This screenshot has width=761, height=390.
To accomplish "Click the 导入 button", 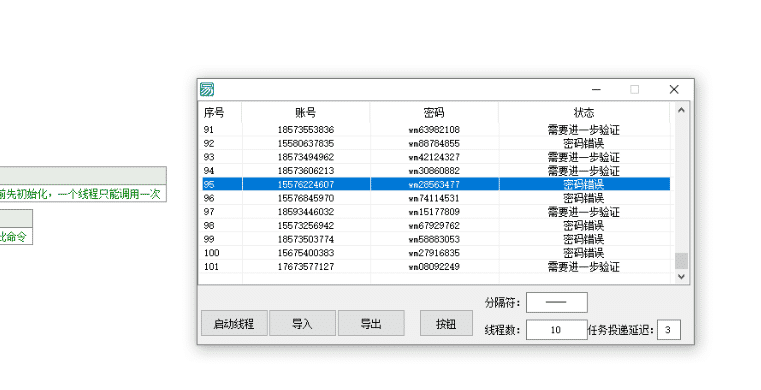I will click(x=302, y=323).
